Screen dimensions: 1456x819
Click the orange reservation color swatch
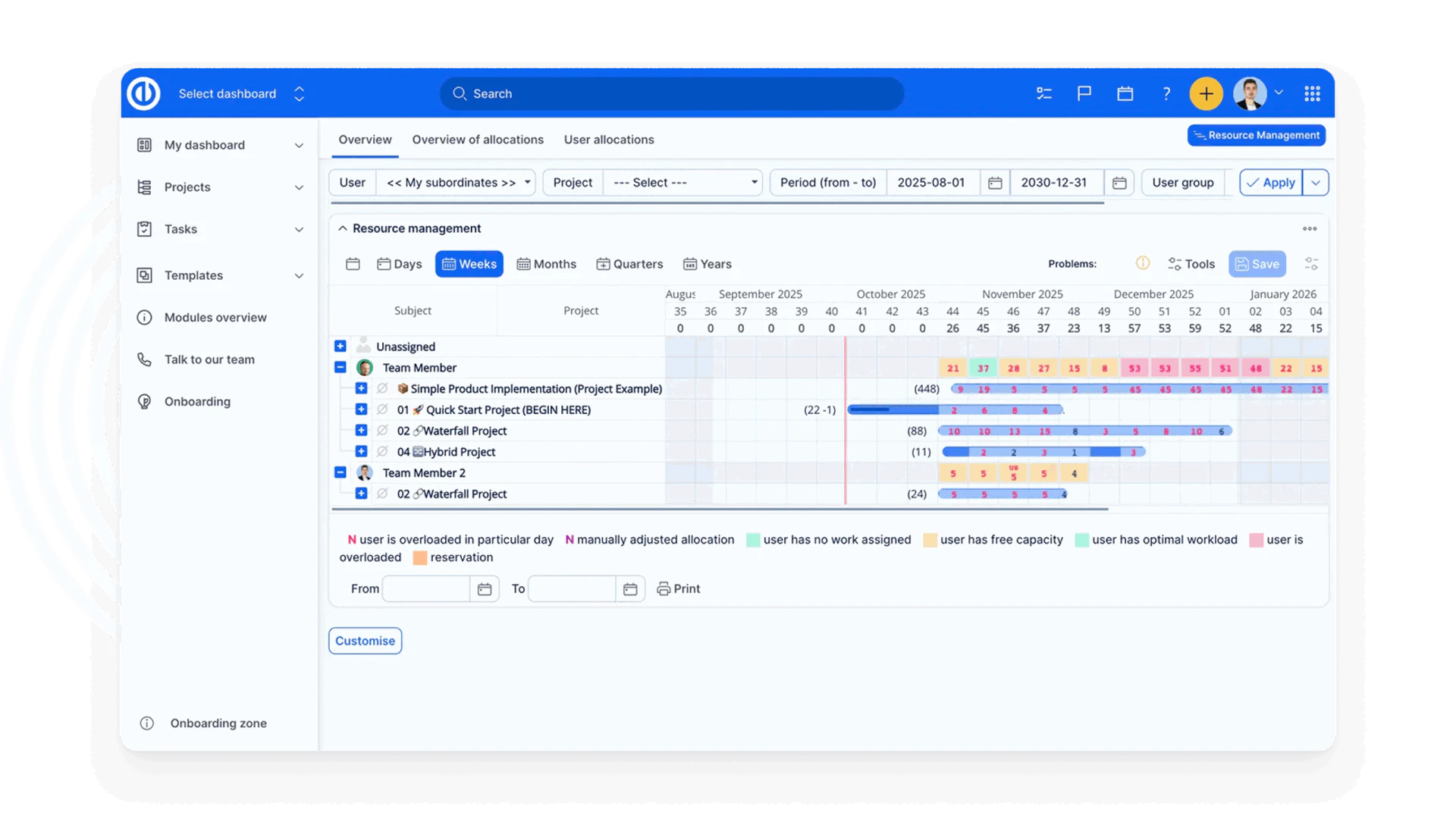tap(421, 557)
